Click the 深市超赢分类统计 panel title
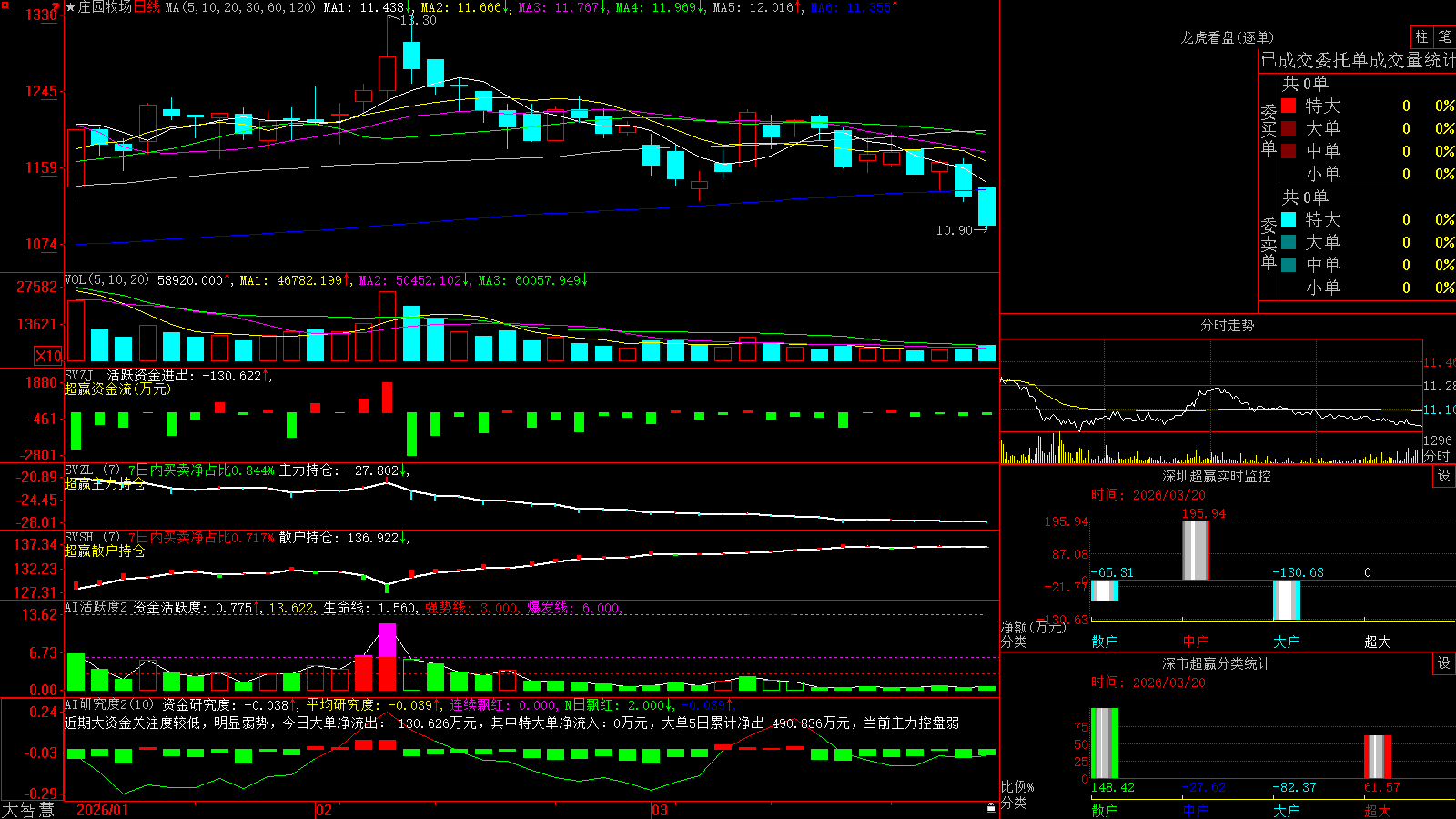 [x=1216, y=663]
